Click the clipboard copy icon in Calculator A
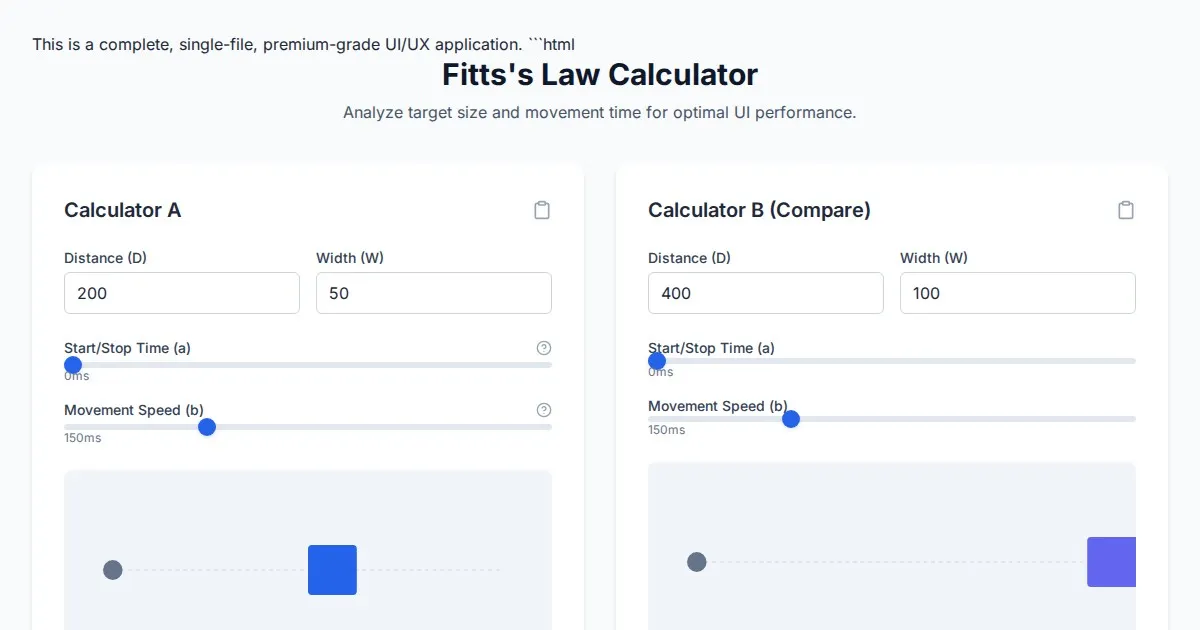 click(542, 210)
